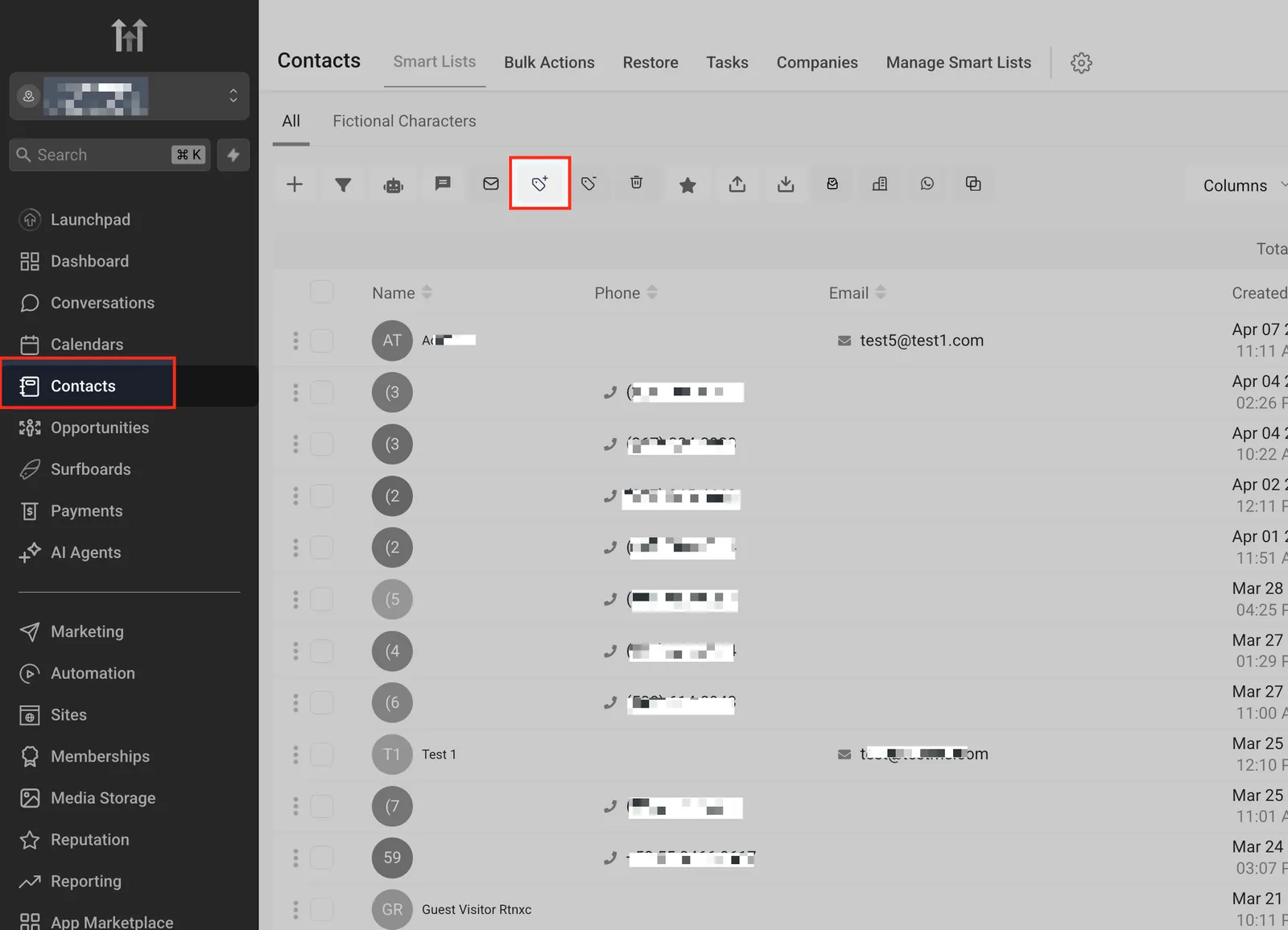Open Calendars in the sidebar
The height and width of the screenshot is (930, 1288).
pyautogui.click(x=87, y=345)
